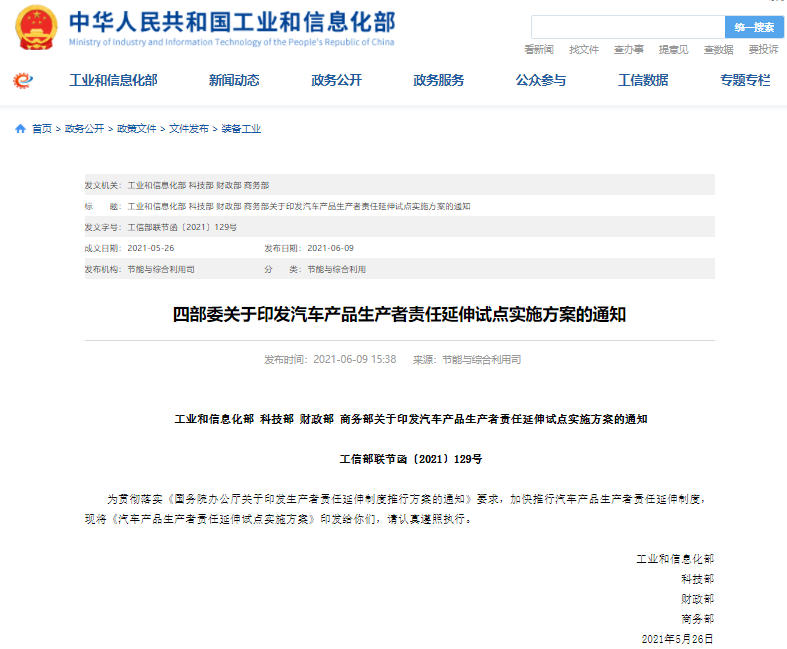Select 公众参与 in navigation bar
Image resolution: width=787 pixels, height=649 pixels.
(540, 81)
